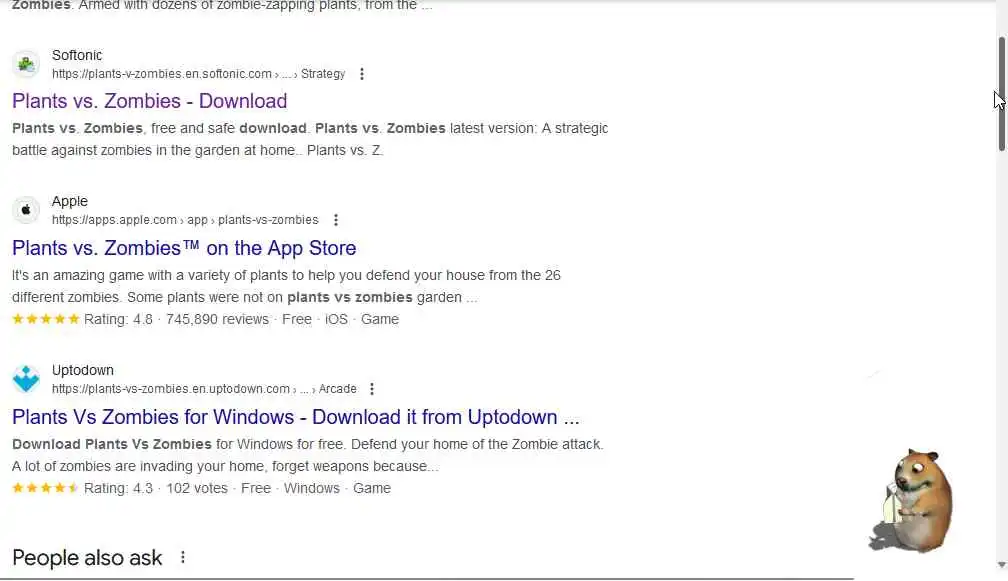1008x581 pixels.
Task: Click the People also ask heading
Action: [x=87, y=558]
